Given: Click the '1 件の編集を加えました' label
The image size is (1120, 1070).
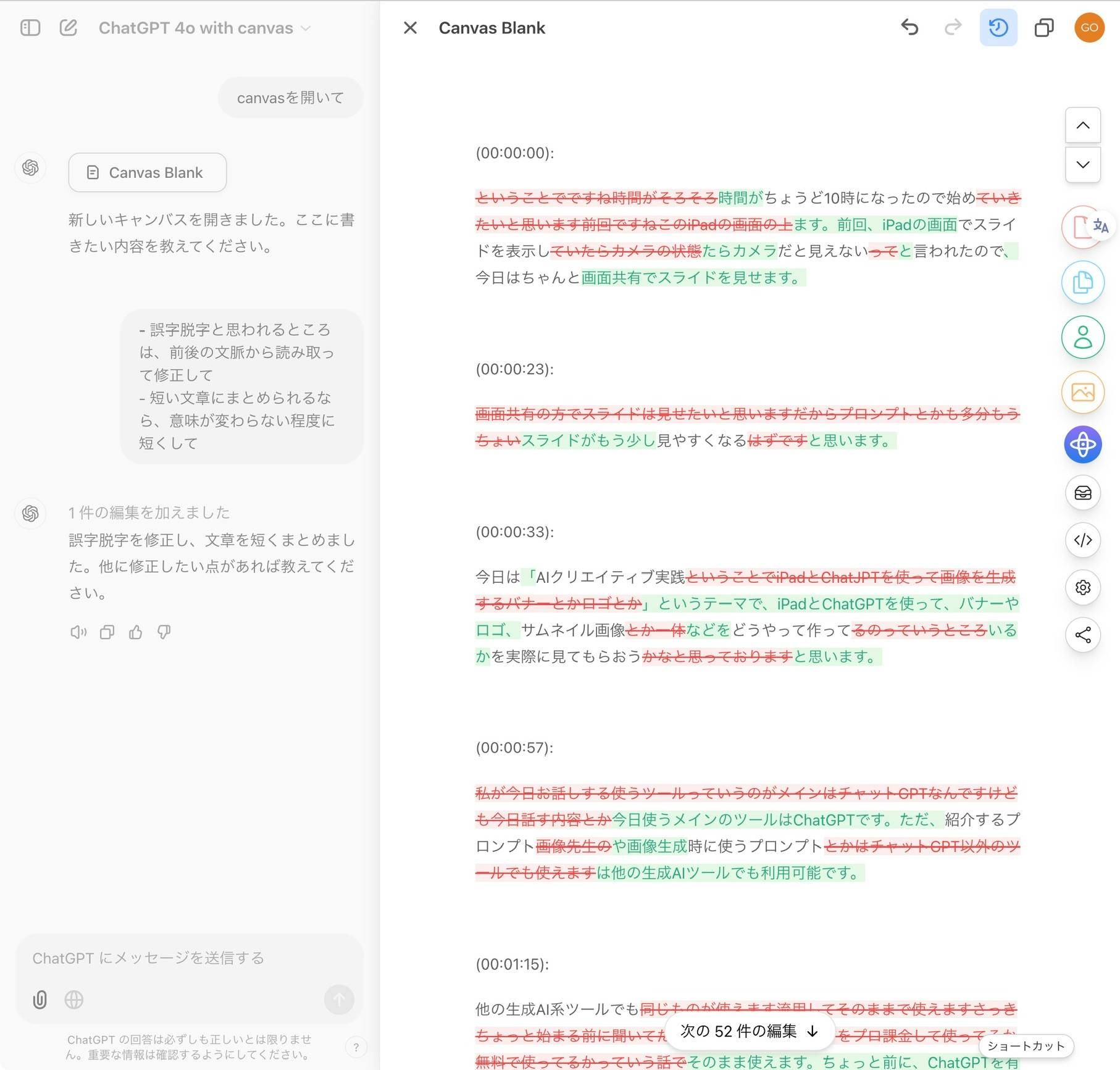Looking at the screenshot, I should [x=149, y=512].
